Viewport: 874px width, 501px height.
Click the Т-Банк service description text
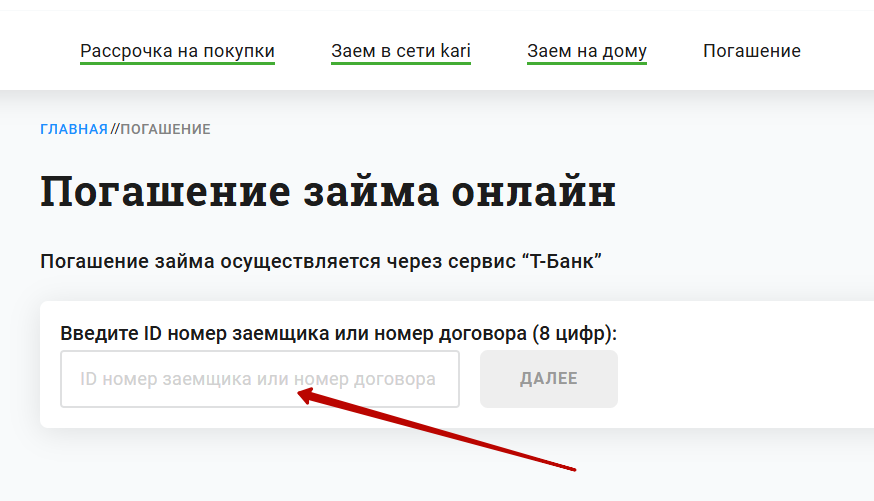tap(321, 261)
